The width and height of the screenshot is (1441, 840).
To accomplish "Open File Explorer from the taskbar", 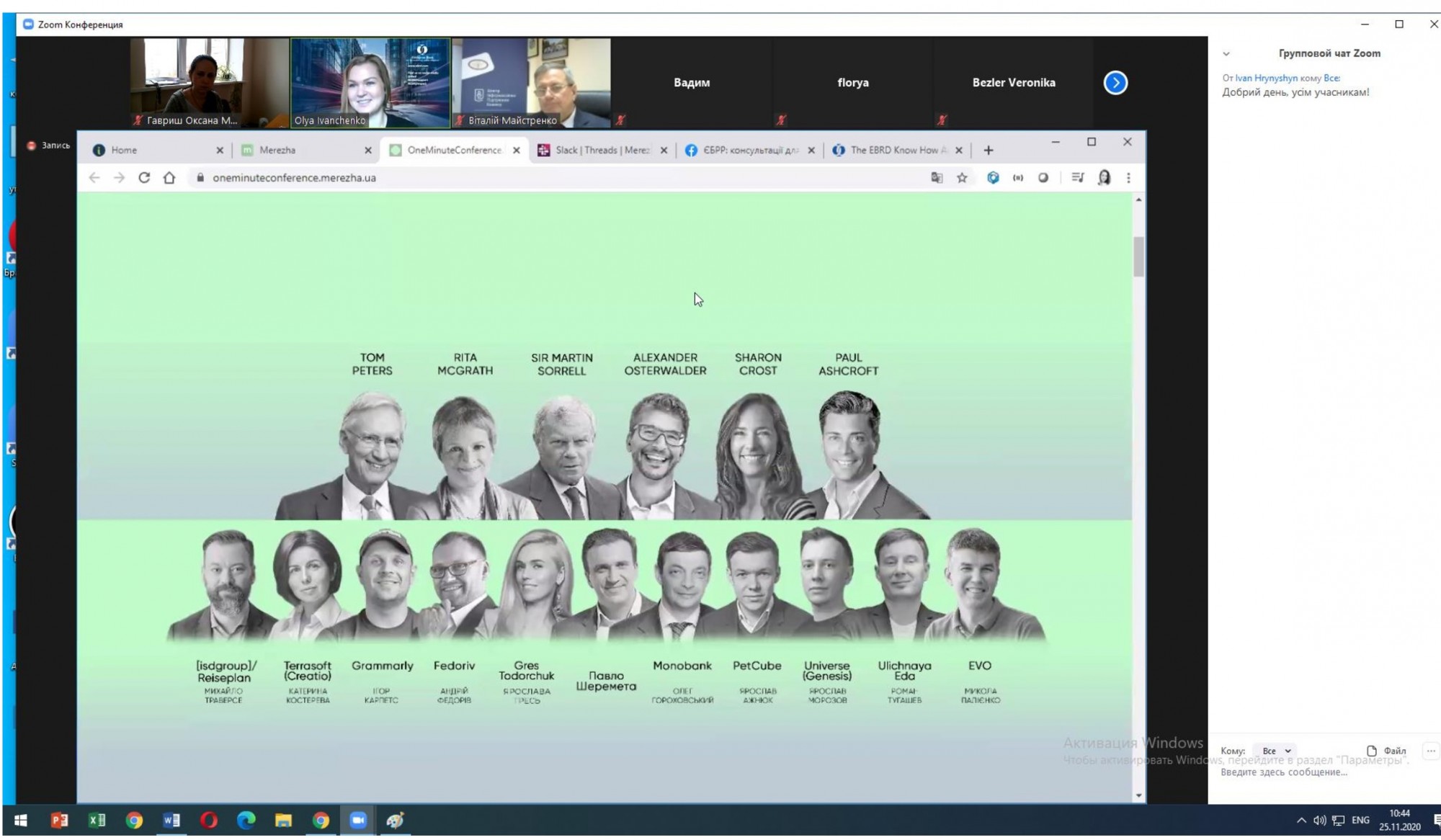I will [284, 820].
